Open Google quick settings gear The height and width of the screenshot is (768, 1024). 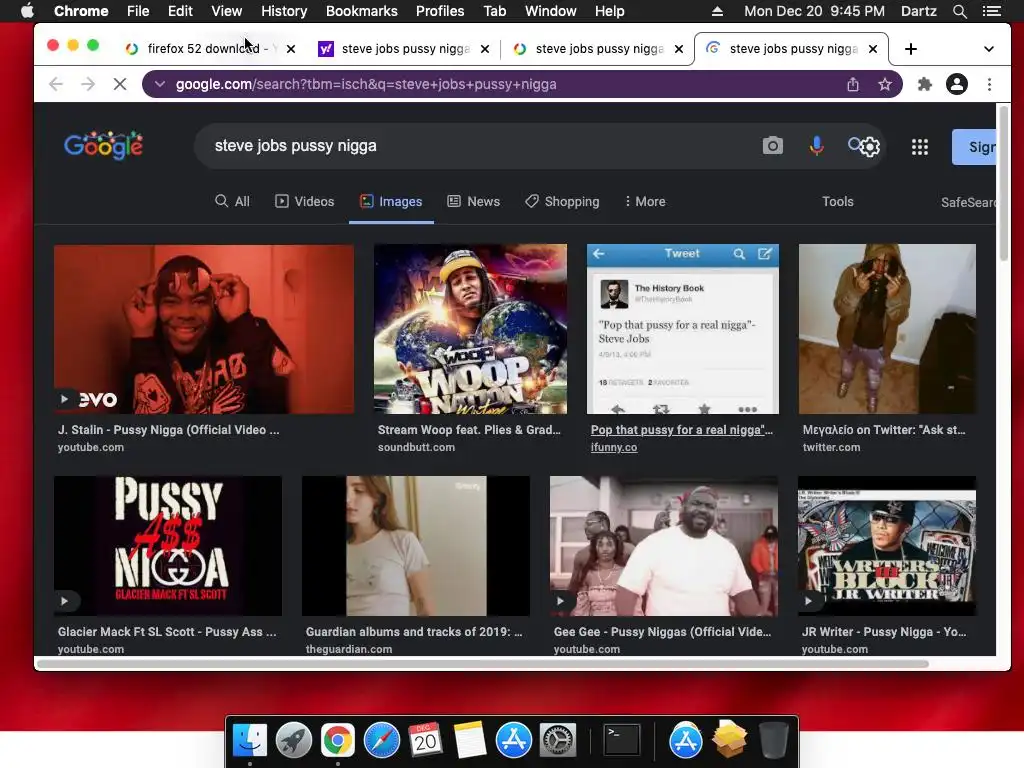tap(871, 147)
